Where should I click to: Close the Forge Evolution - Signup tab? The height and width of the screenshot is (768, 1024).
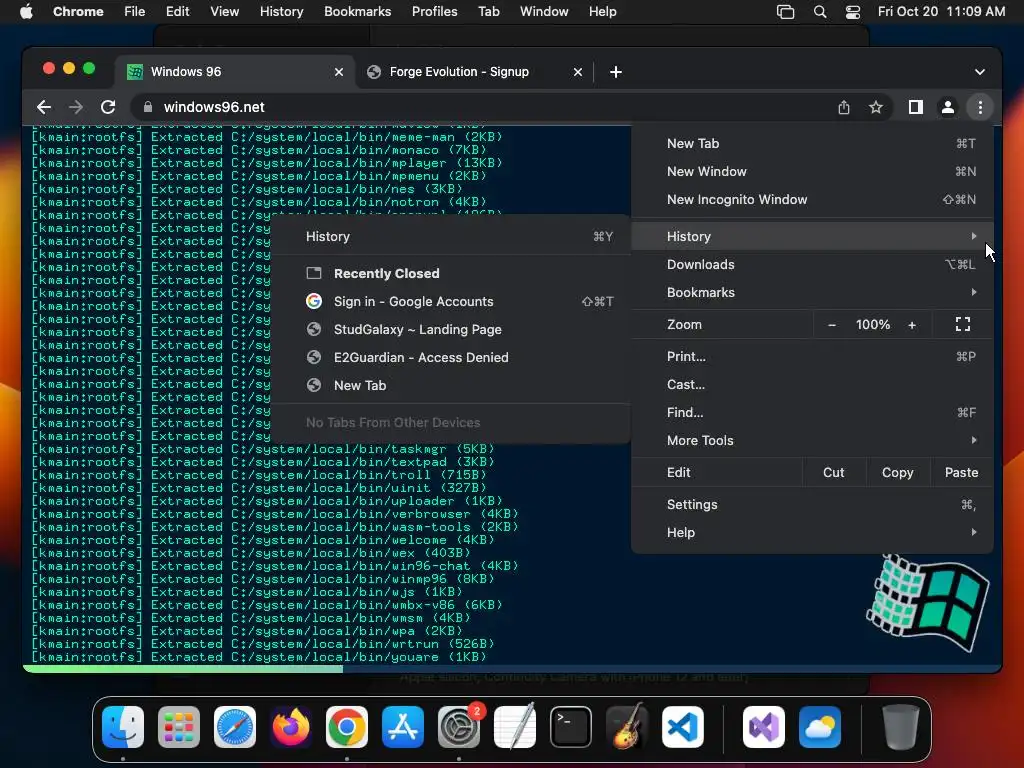pos(577,72)
